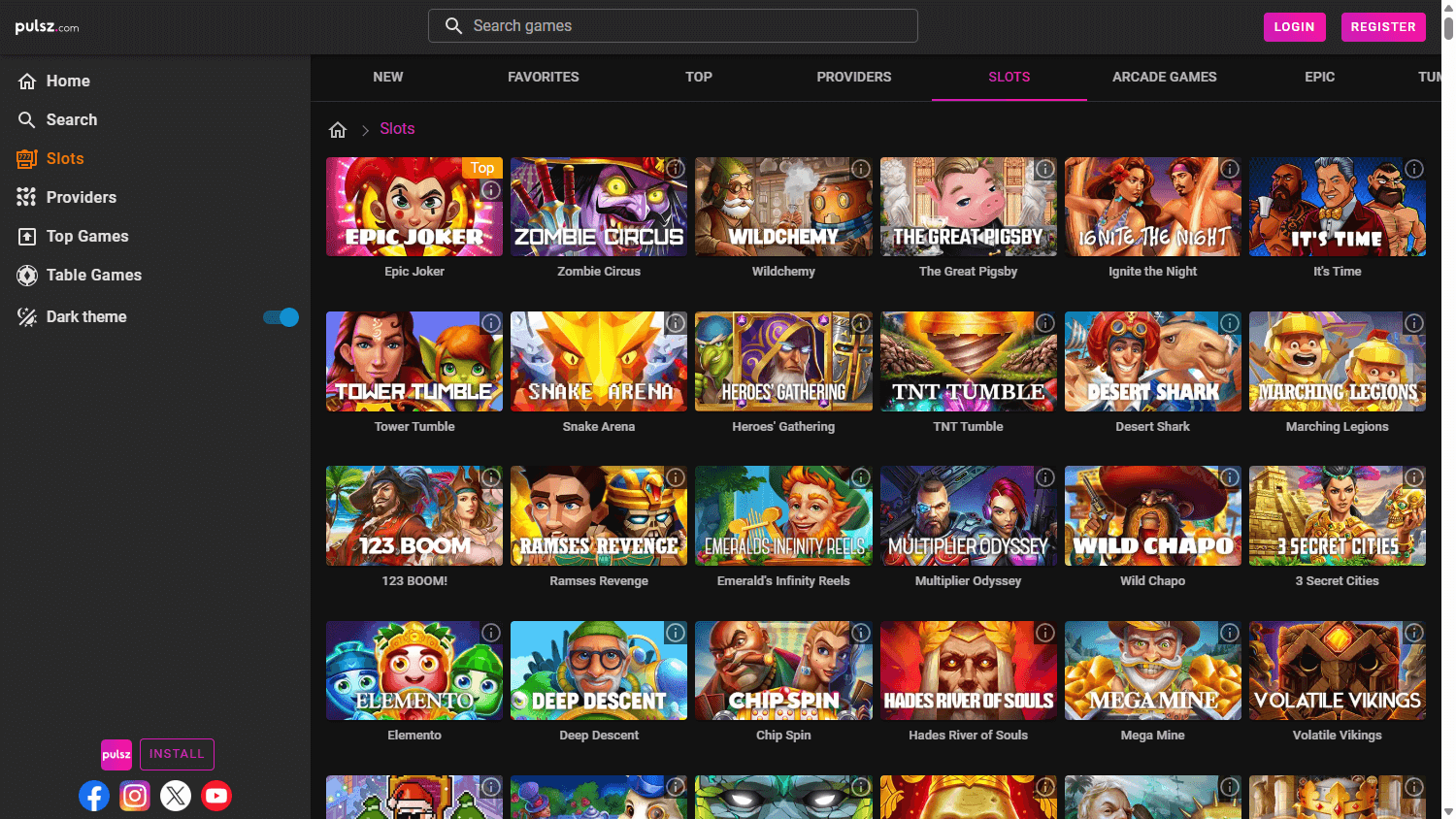1456x819 pixels.
Task: Click the Home icon in the breadcrumb
Action: 337,127
